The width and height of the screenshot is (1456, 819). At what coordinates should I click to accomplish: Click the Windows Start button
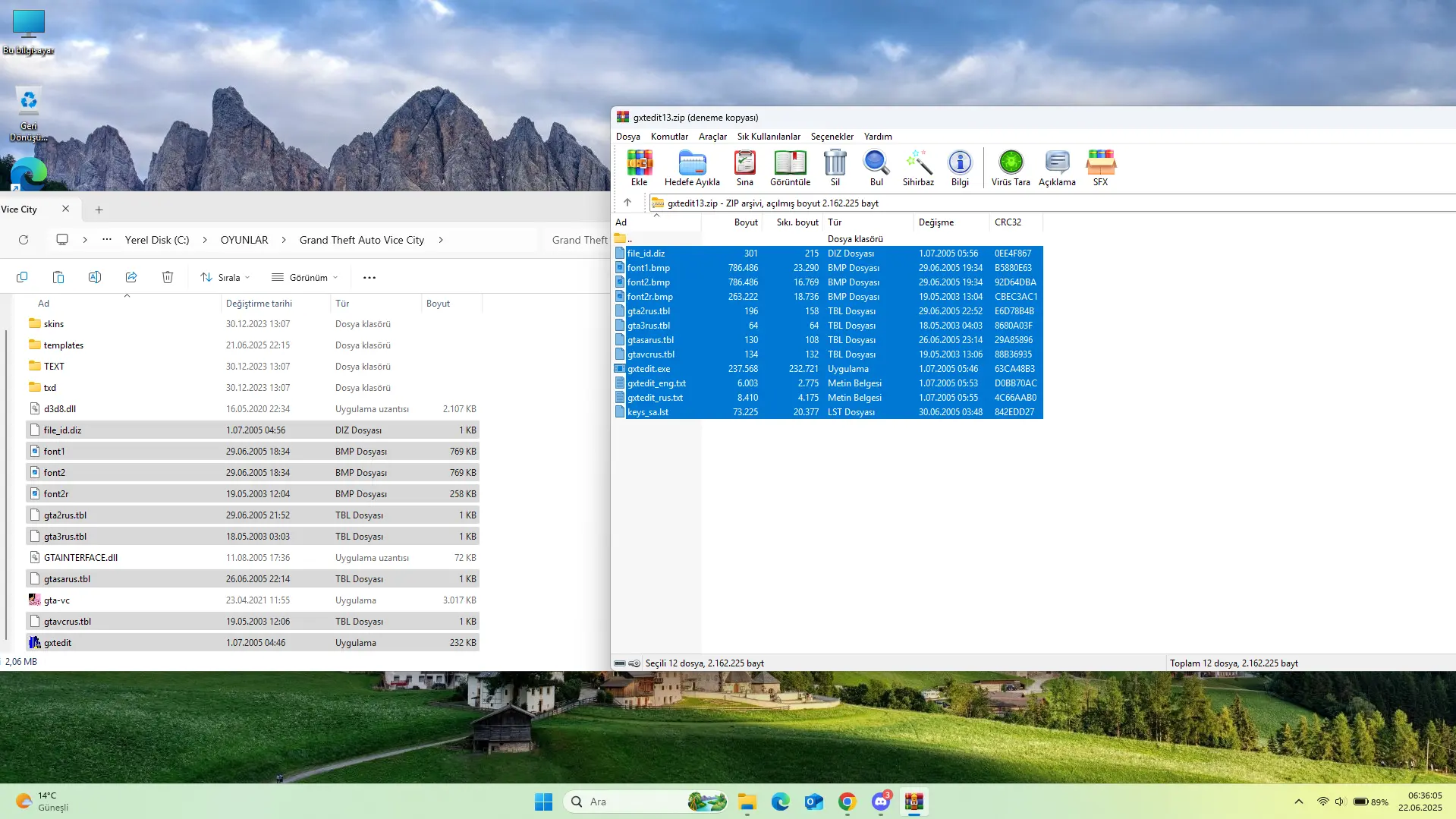pos(544,802)
